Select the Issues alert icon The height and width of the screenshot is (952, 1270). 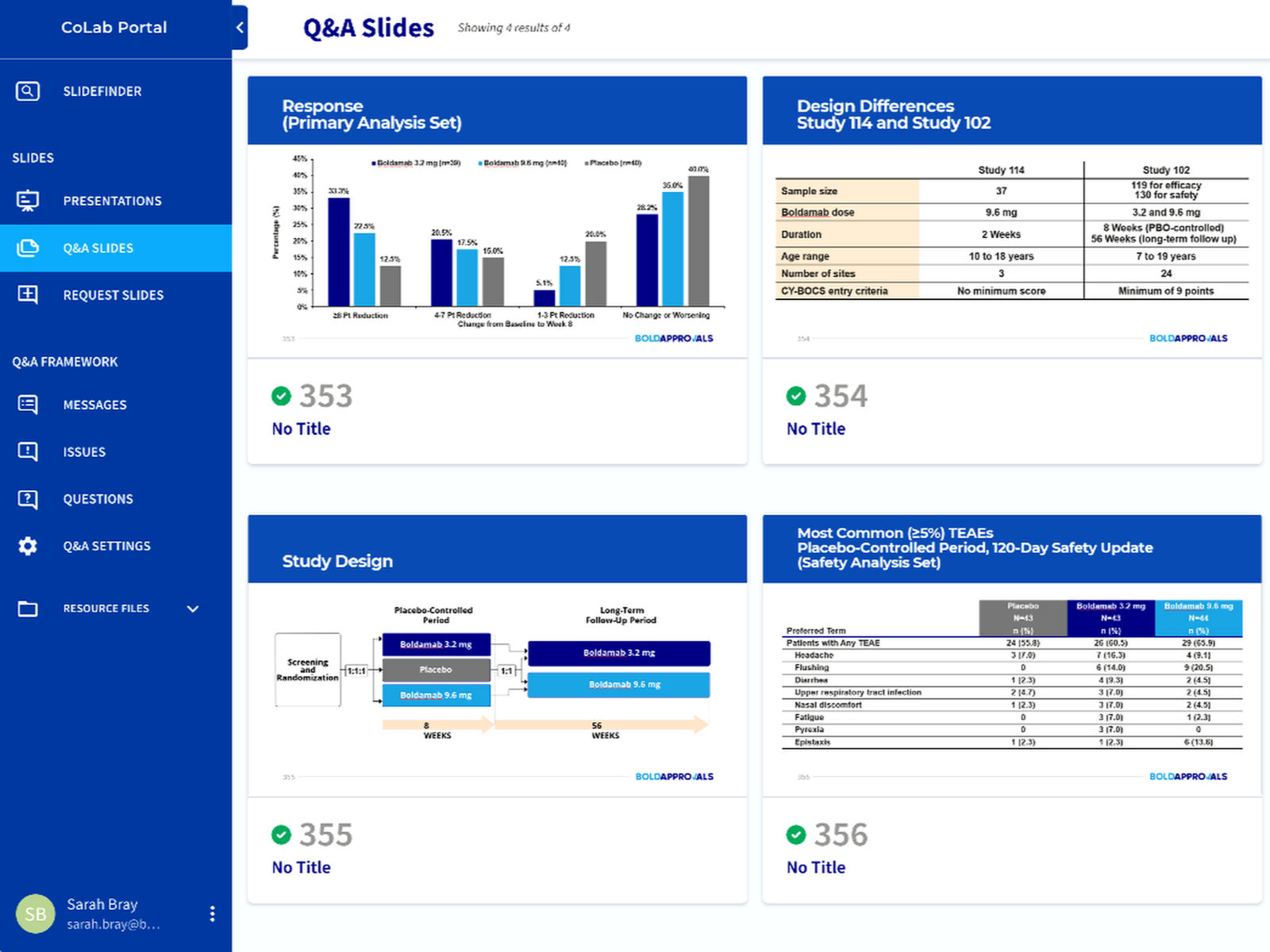[x=28, y=451]
